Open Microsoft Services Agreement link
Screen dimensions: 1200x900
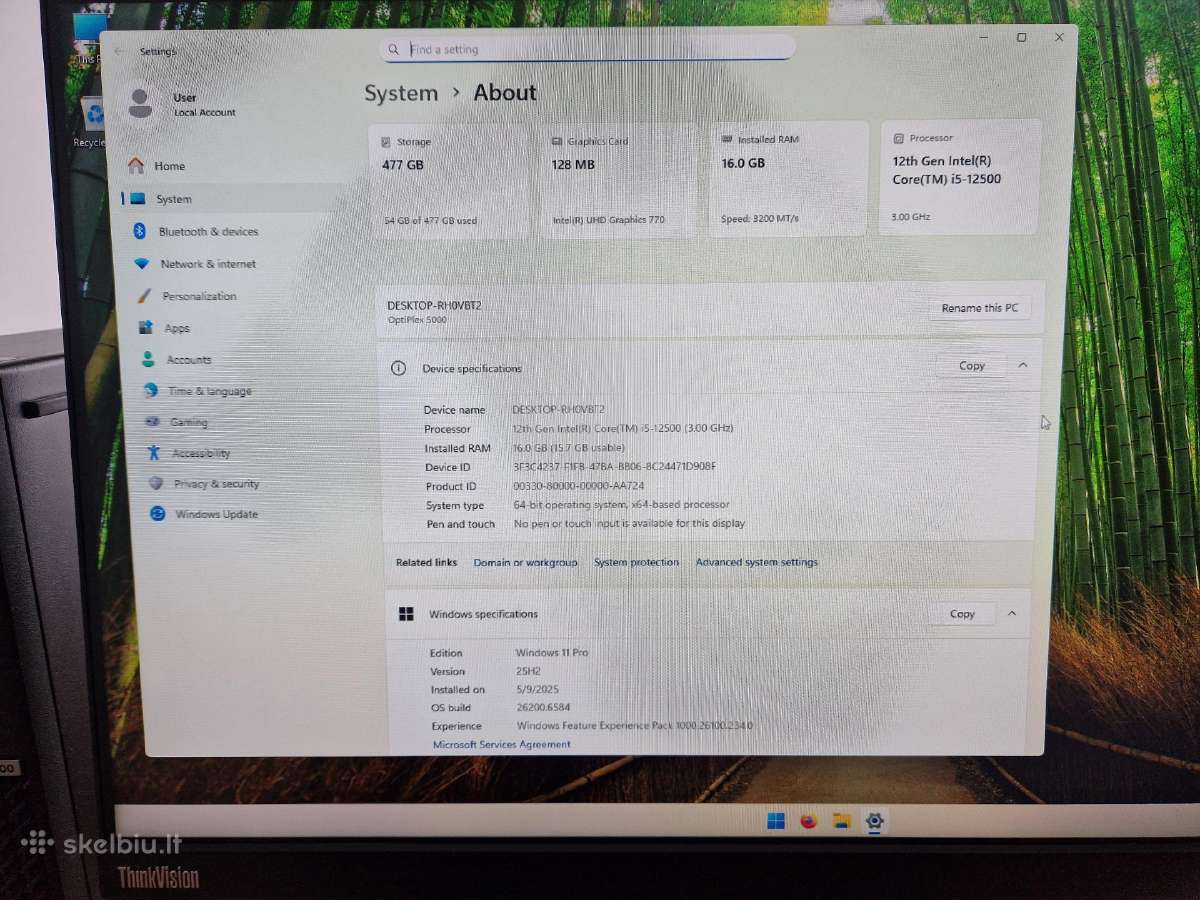coord(502,745)
